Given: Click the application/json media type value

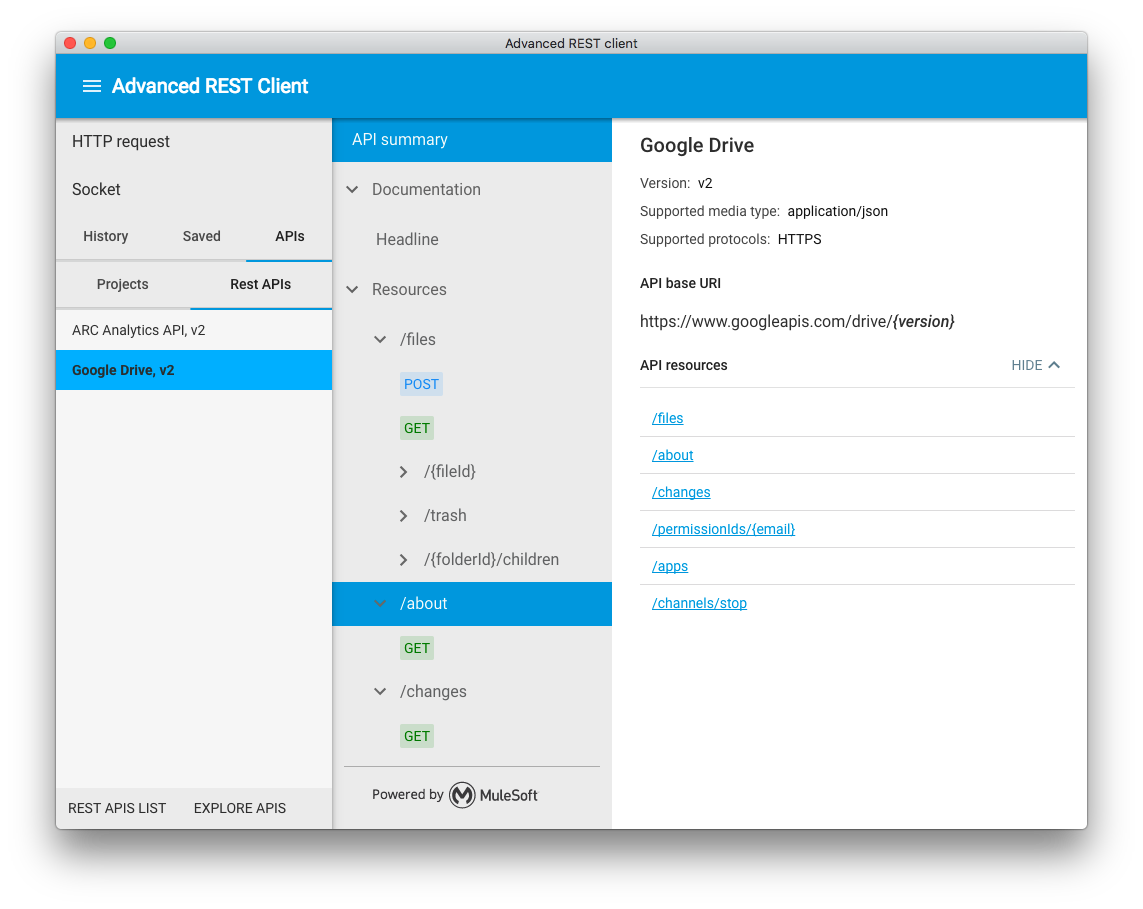Looking at the screenshot, I should pos(838,211).
